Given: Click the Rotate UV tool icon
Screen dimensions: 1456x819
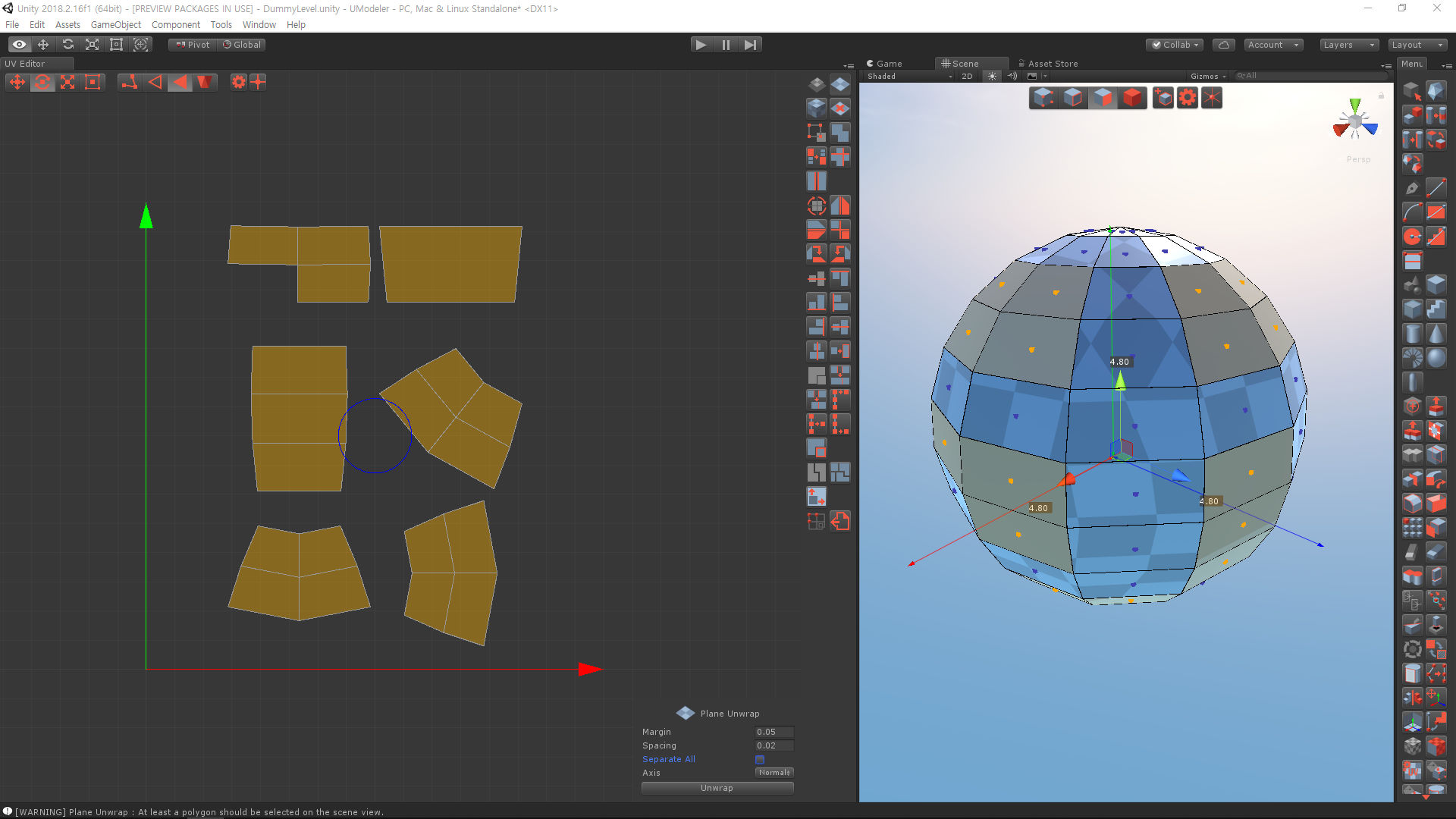Looking at the screenshot, I should pos(40,81).
